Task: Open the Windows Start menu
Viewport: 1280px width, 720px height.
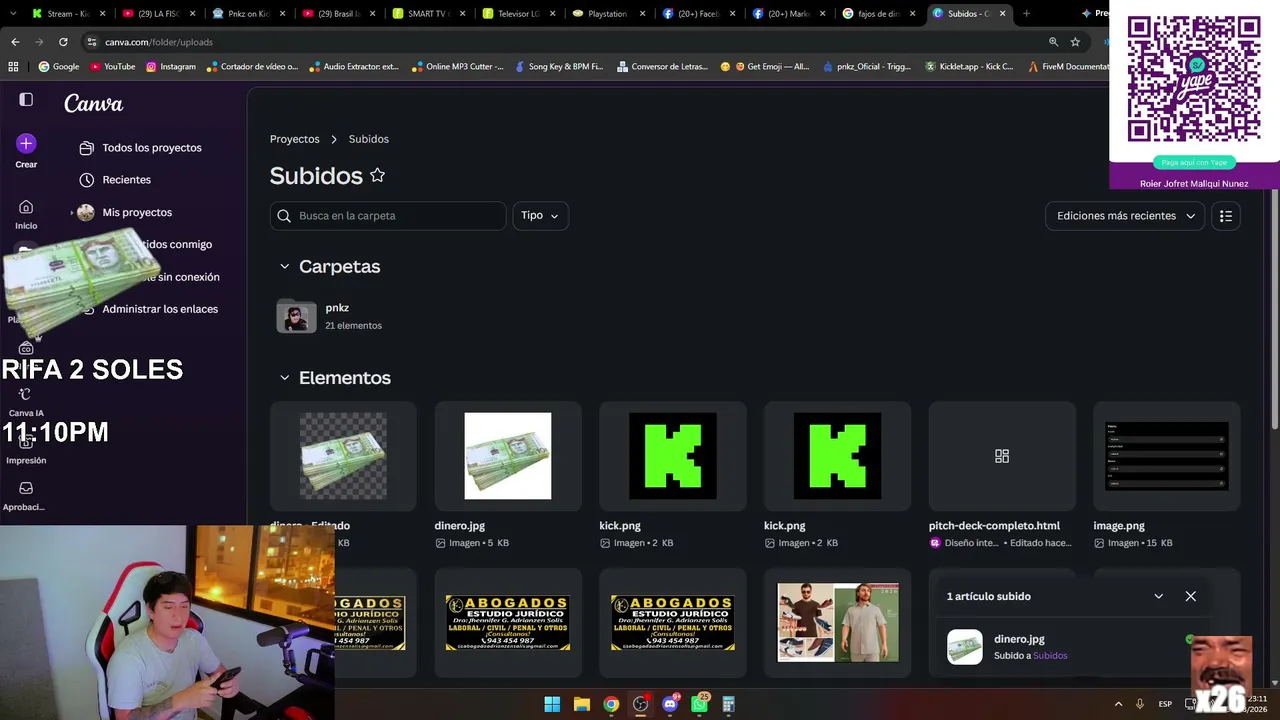Action: click(x=552, y=704)
